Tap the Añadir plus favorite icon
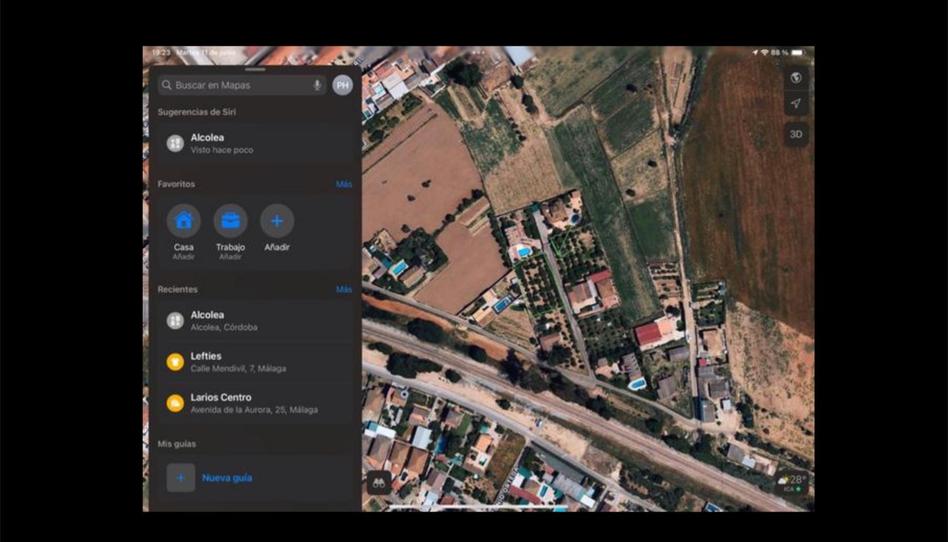948x542 pixels. click(x=277, y=221)
